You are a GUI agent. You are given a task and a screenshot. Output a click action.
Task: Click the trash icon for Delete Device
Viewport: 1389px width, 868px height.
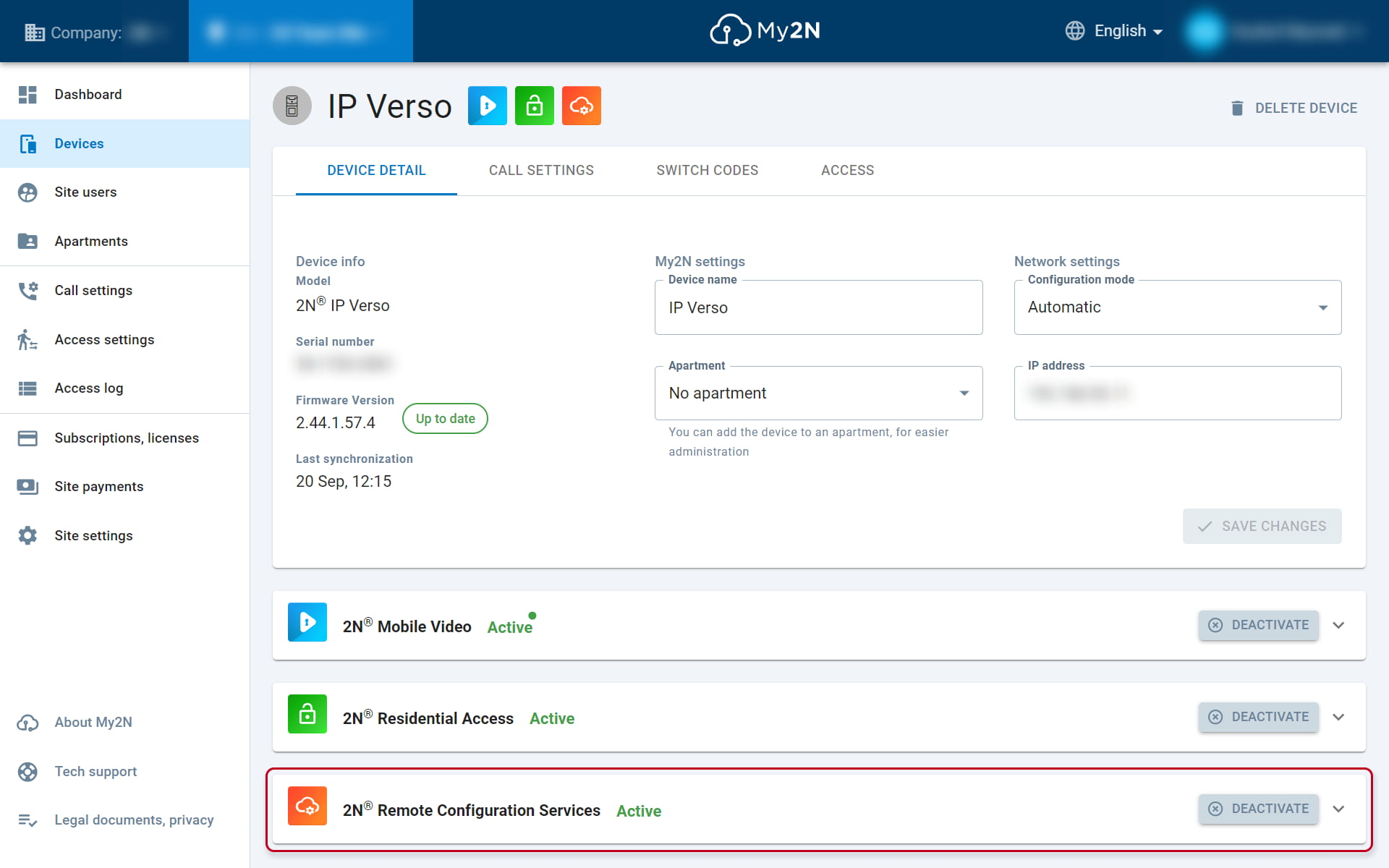click(1237, 108)
